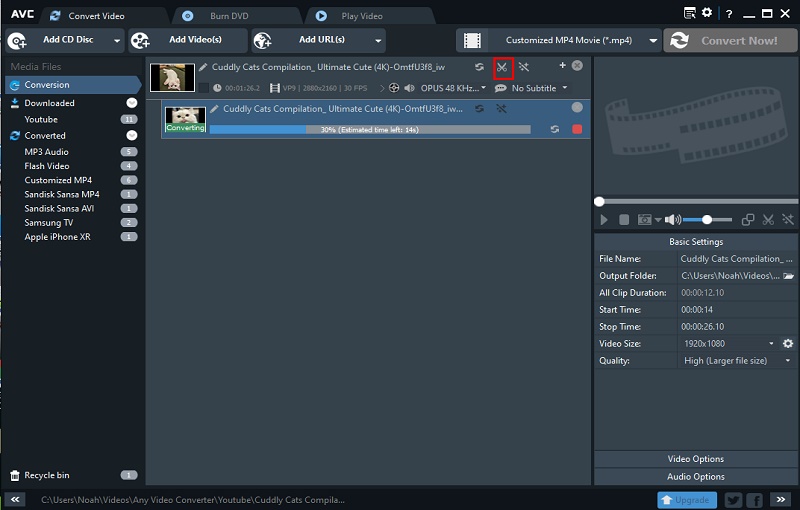This screenshot has width=800, height=510.
Task: Open the Add URL(s) dropdown arrow
Action: pyautogui.click(x=378, y=41)
